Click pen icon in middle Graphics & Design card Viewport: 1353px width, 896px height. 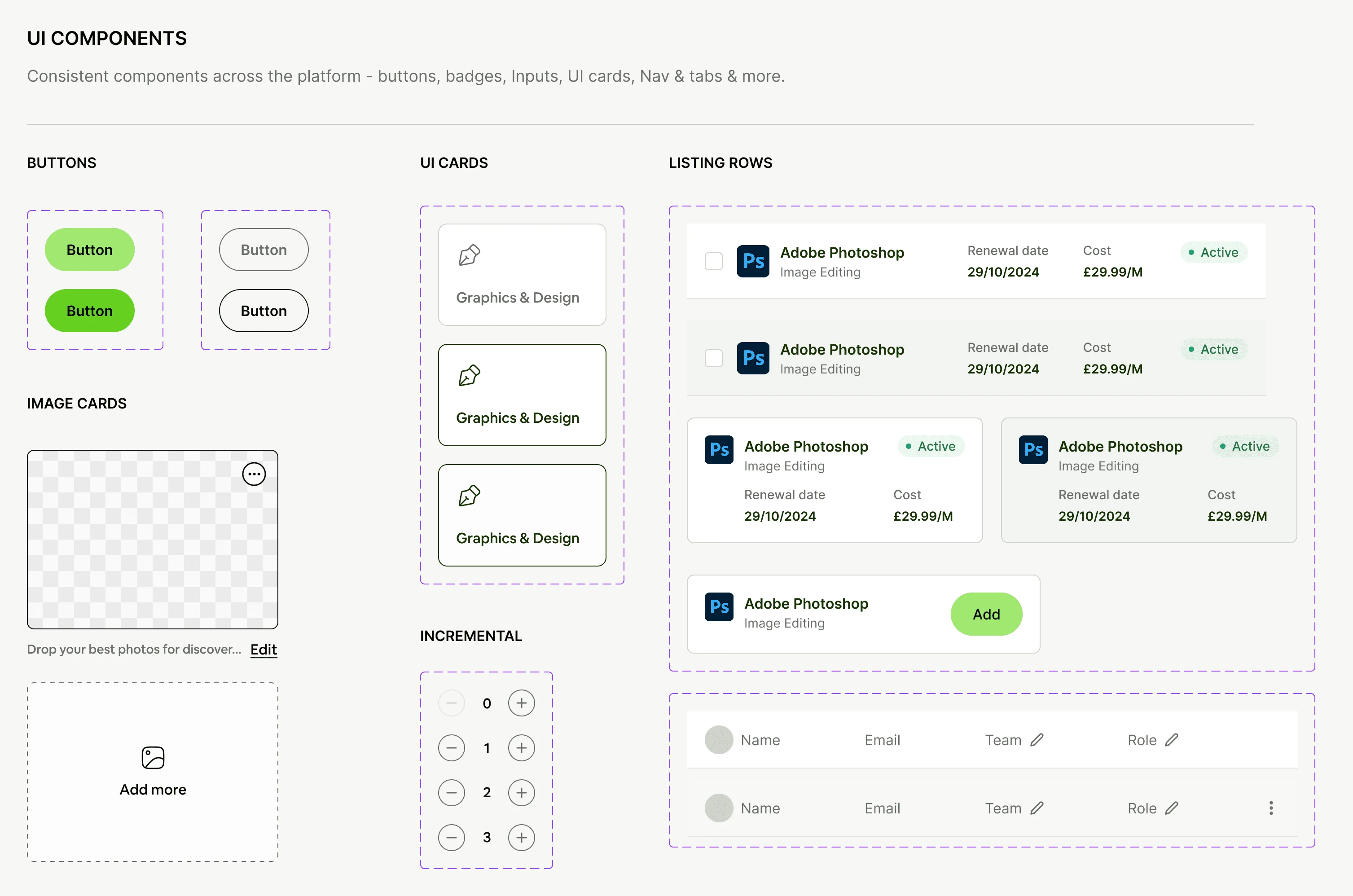tap(469, 375)
